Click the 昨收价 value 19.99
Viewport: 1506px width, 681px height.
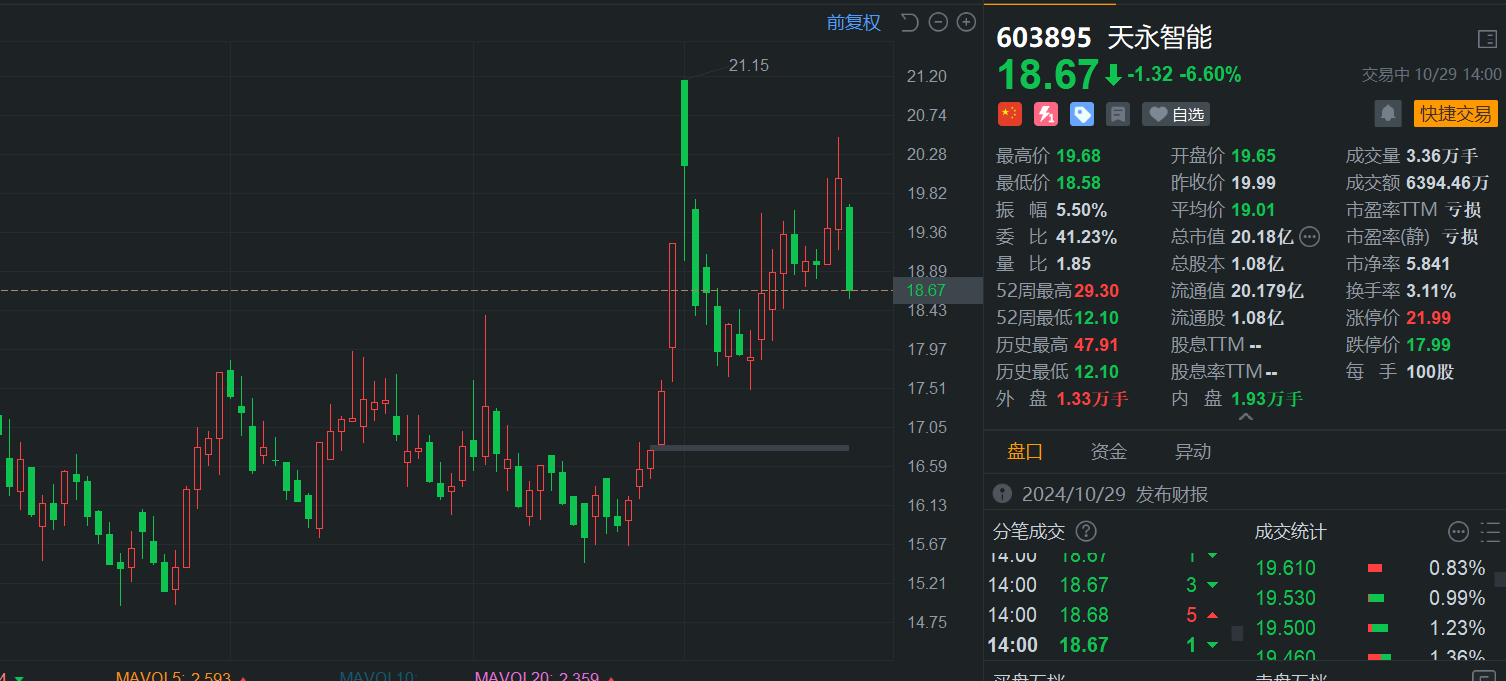pos(1254,183)
